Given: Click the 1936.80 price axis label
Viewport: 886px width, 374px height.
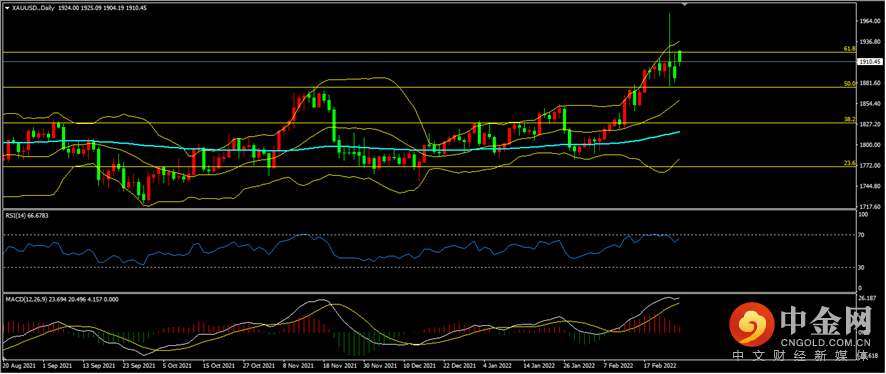Looking at the screenshot, I should (870, 42).
